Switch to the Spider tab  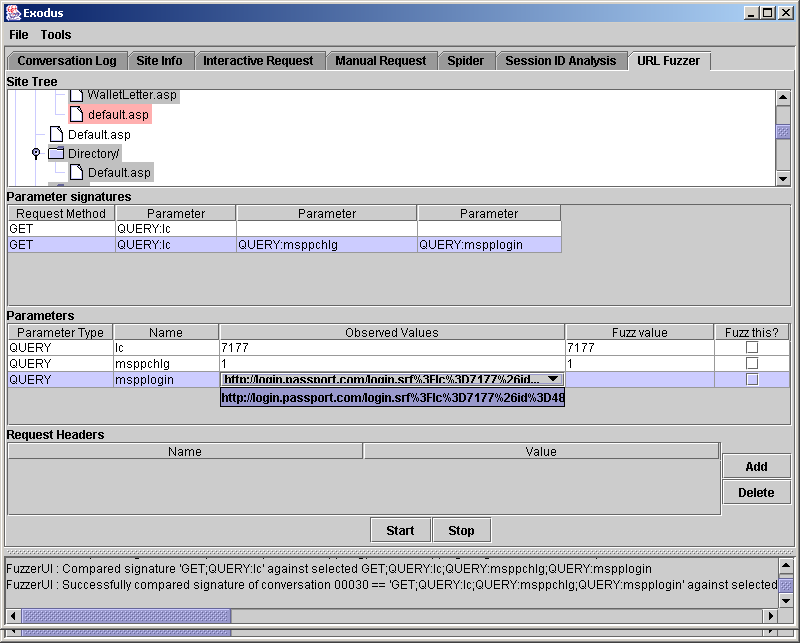tap(465, 61)
